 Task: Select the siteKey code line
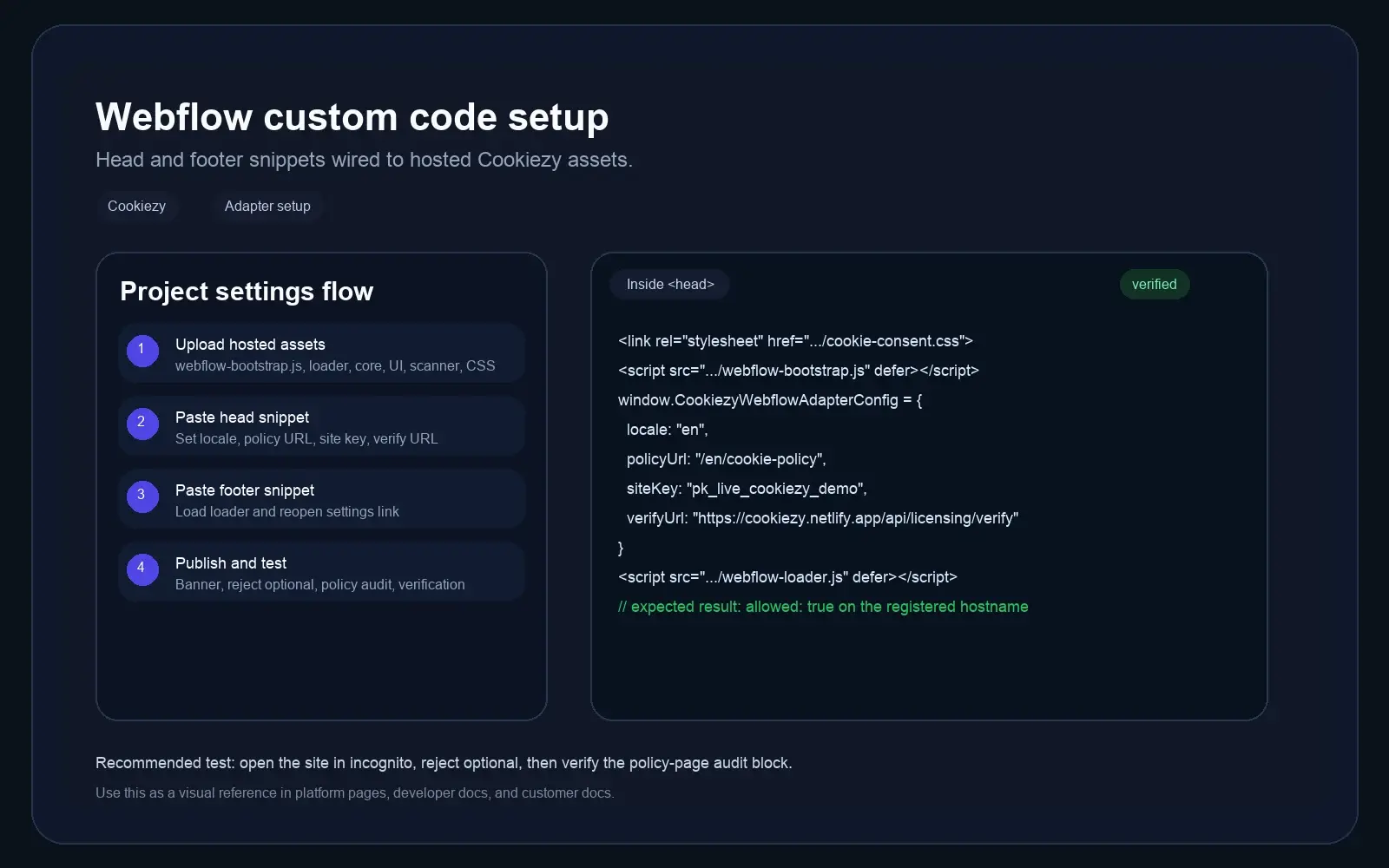point(745,489)
